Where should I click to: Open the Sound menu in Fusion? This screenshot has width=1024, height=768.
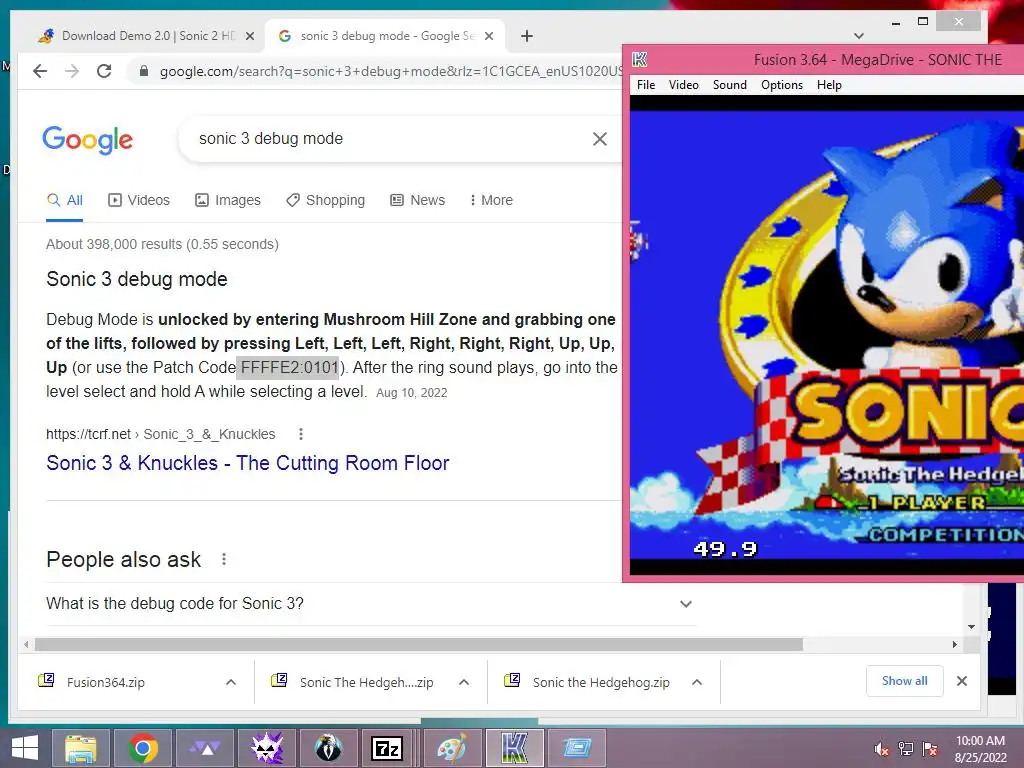pyautogui.click(x=729, y=85)
